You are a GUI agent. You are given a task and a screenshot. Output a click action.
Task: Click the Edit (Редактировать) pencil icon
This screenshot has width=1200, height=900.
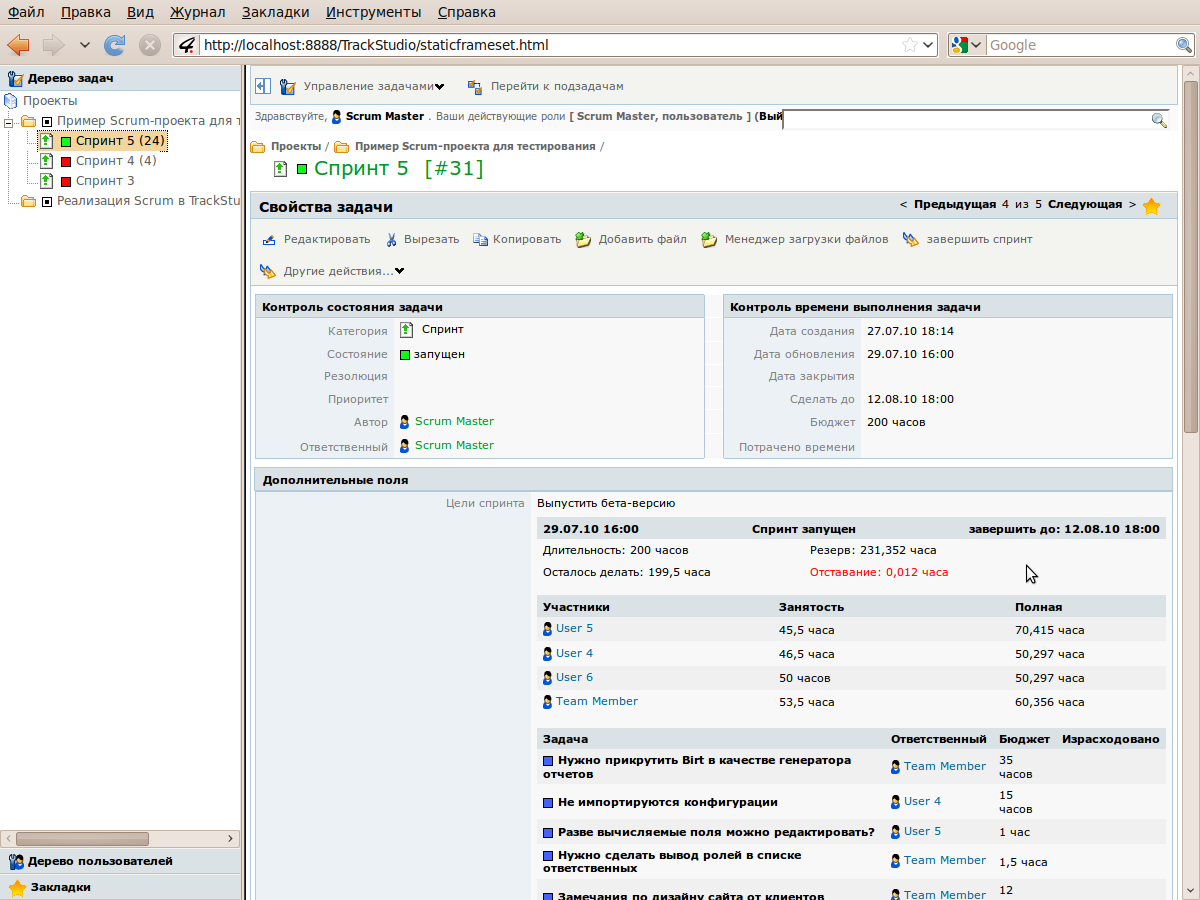269,240
